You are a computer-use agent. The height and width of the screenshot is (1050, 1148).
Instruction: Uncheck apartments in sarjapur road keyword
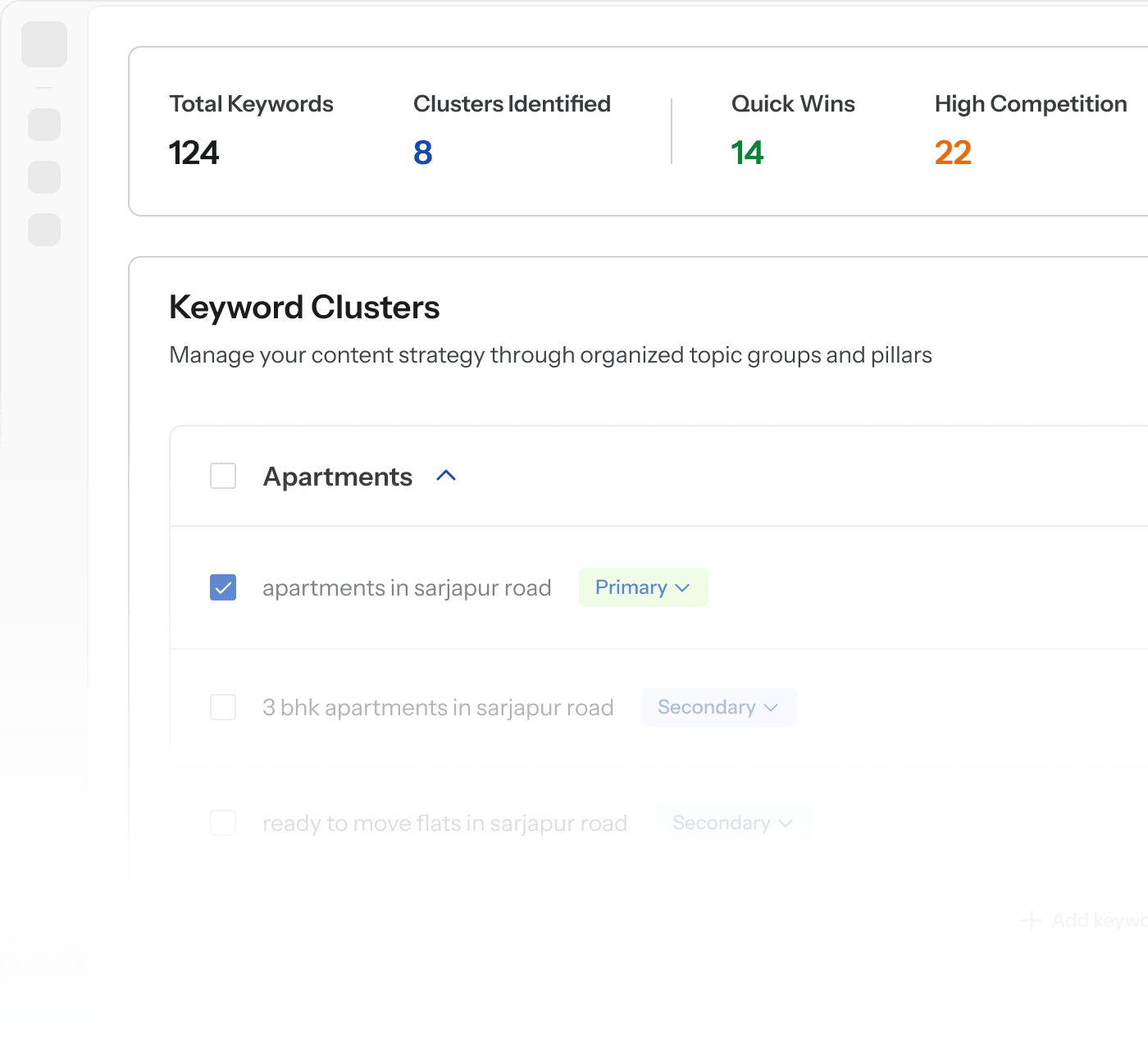[x=223, y=587]
